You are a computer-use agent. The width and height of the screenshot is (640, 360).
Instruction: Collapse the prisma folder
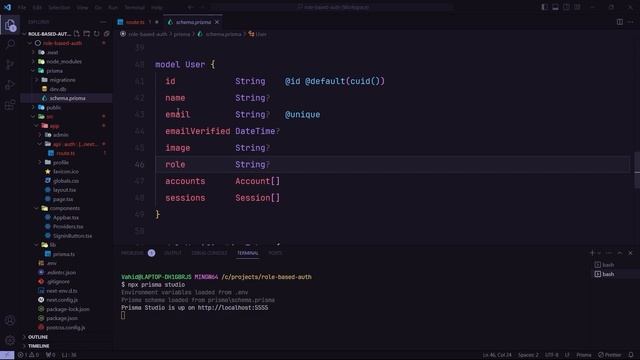(54, 71)
